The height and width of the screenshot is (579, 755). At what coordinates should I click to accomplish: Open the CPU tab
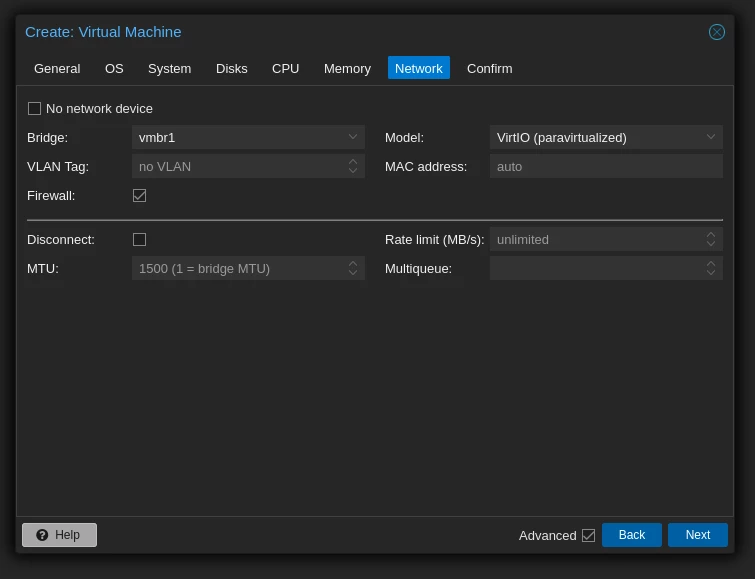(x=286, y=68)
